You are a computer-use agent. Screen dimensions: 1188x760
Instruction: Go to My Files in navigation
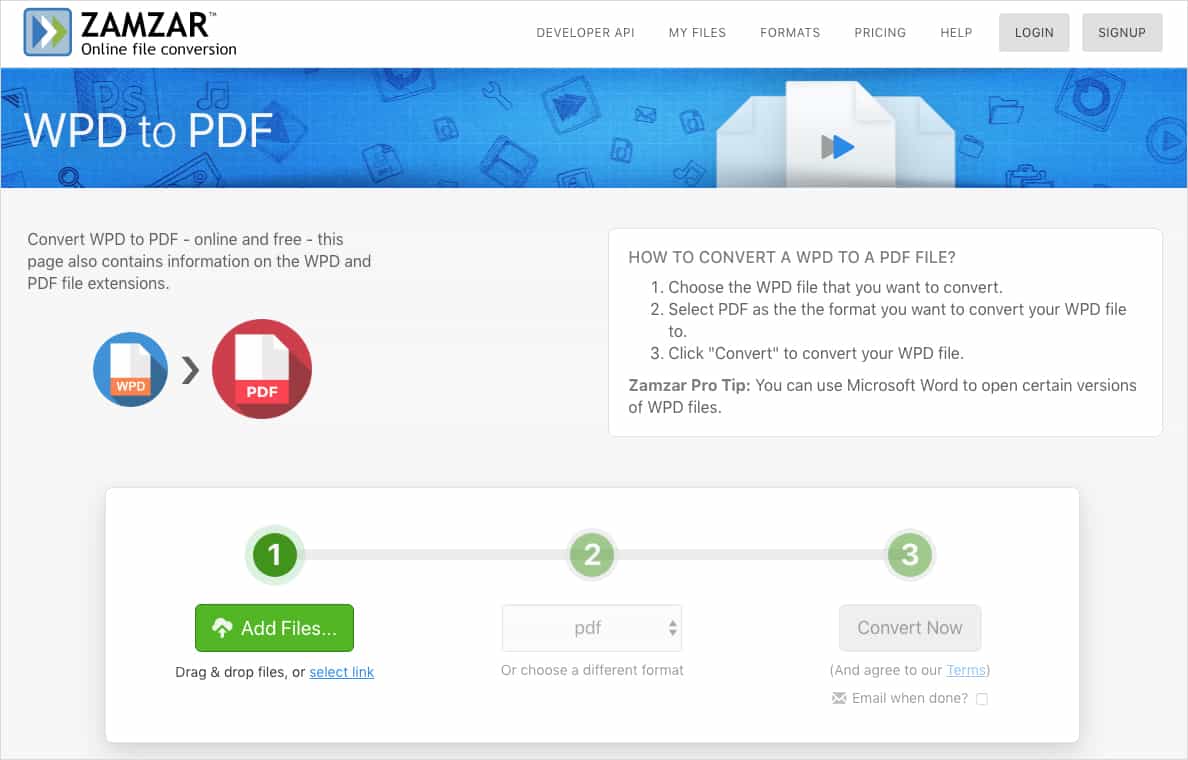pyautogui.click(x=697, y=33)
